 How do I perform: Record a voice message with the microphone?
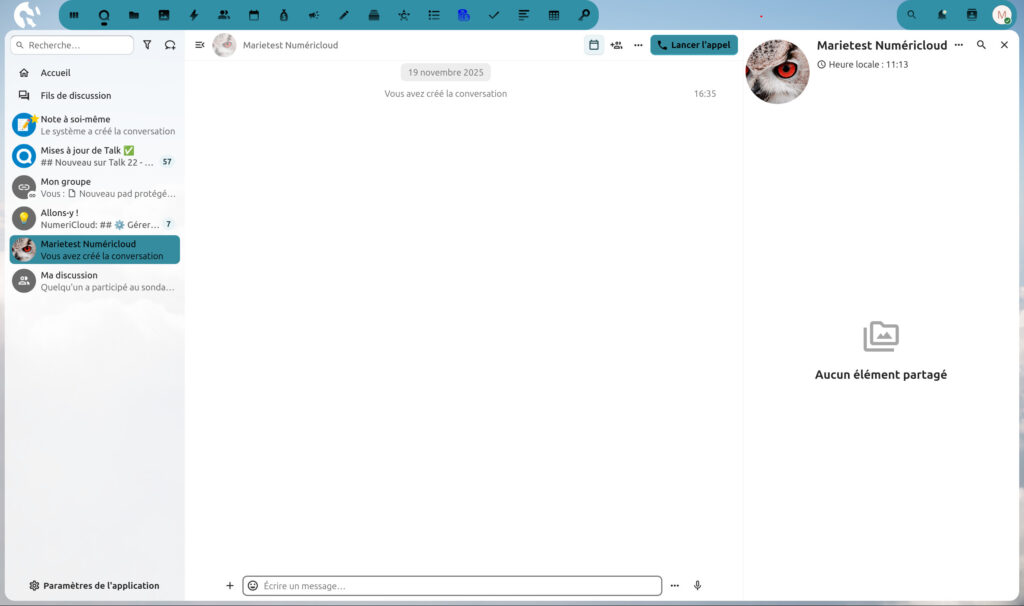click(697, 586)
